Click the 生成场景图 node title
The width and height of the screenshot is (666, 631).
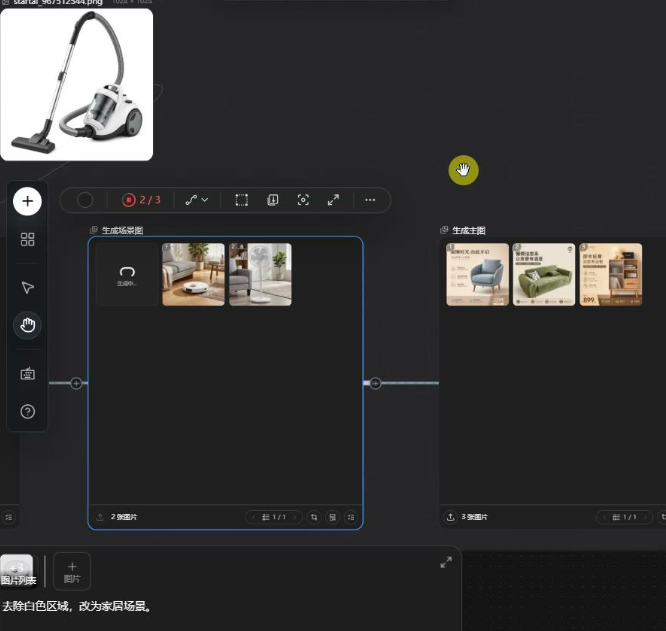(x=122, y=231)
